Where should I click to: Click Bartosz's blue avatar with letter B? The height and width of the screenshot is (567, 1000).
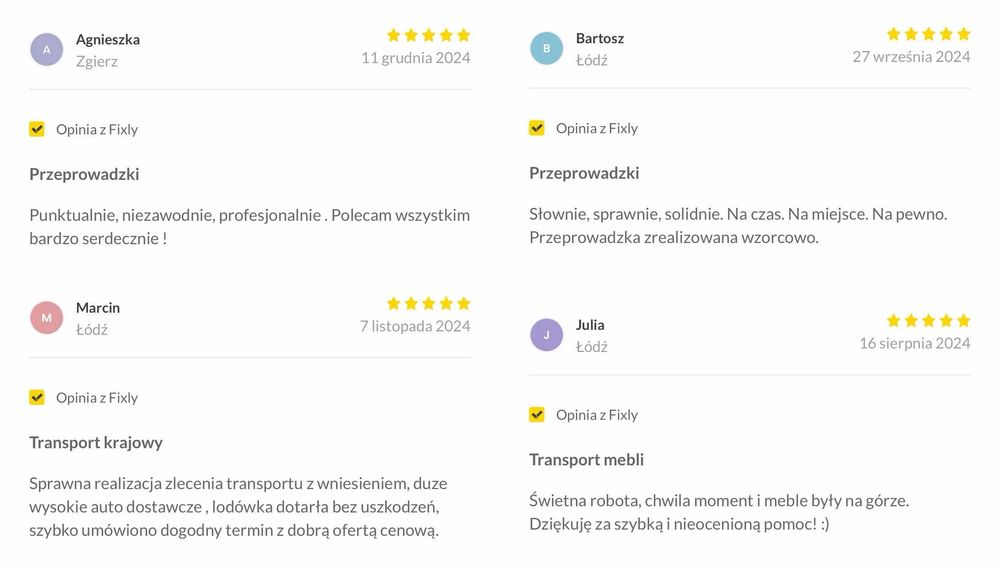click(x=546, y=48)
